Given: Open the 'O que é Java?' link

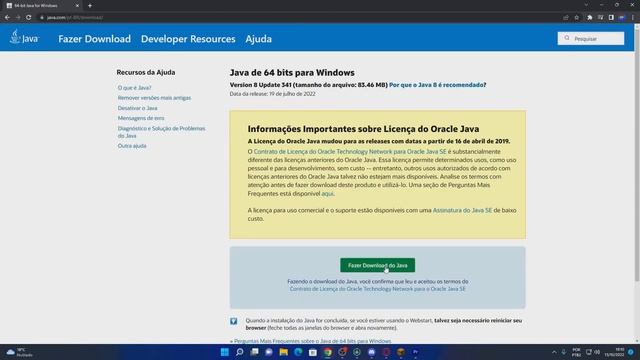Looking at the screenshot, I should click(134, 88).
